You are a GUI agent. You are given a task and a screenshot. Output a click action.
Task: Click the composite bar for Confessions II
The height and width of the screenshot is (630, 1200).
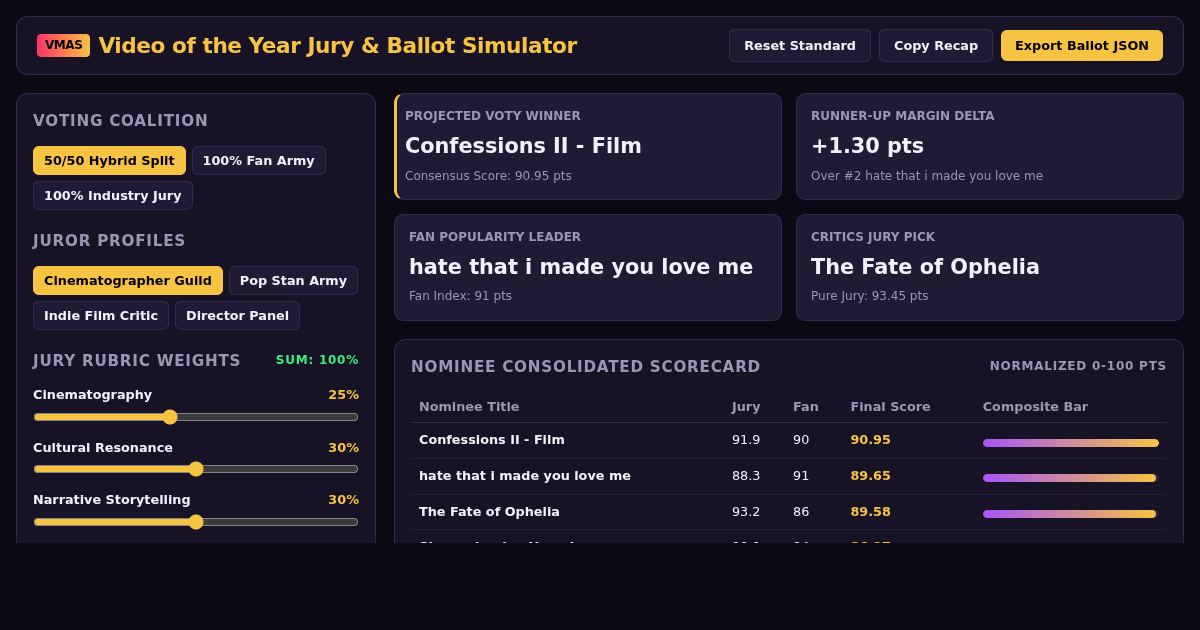pyautogui.click(x=1071, y=443)
